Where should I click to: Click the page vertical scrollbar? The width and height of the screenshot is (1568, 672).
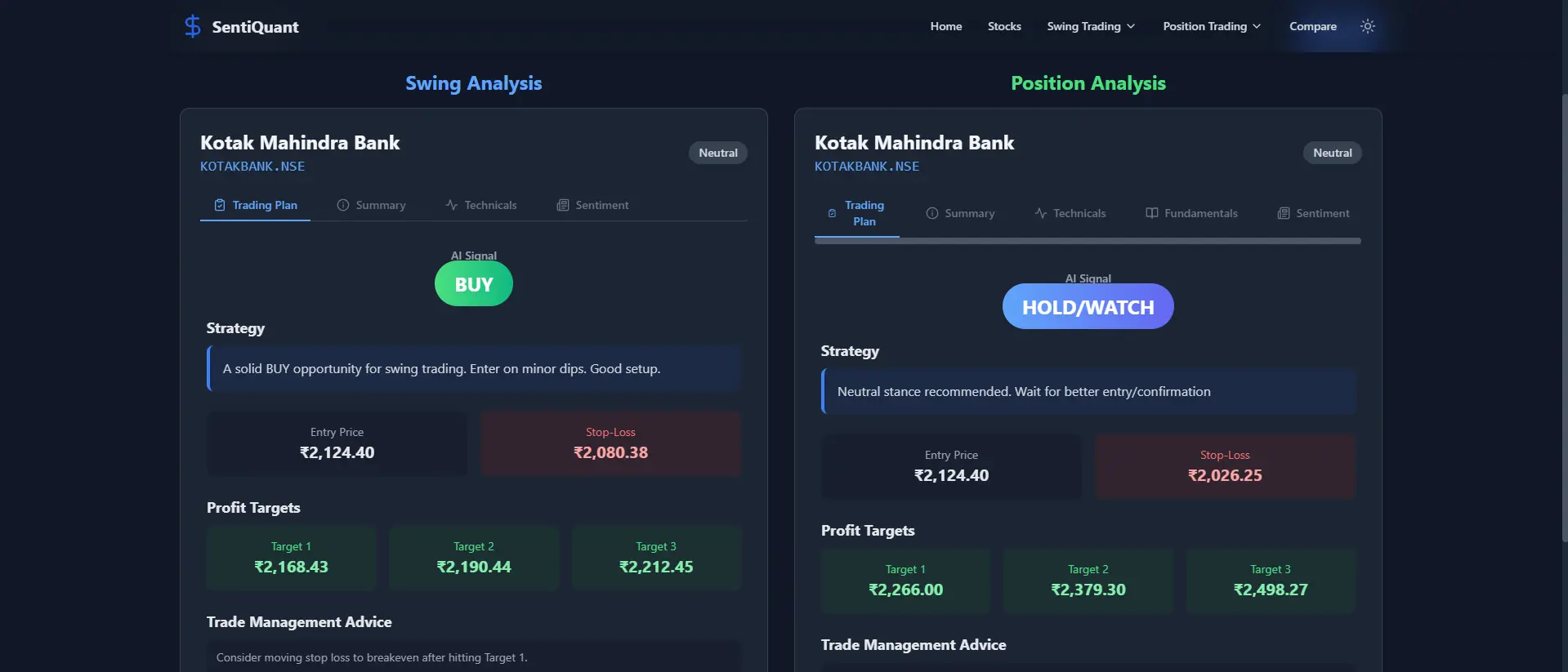[x=1565, y=318]
